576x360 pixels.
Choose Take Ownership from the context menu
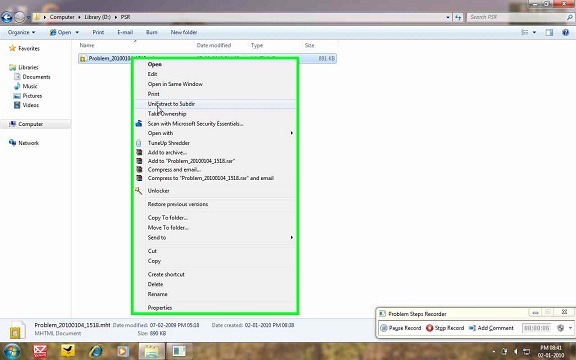(x=167, y=114)
